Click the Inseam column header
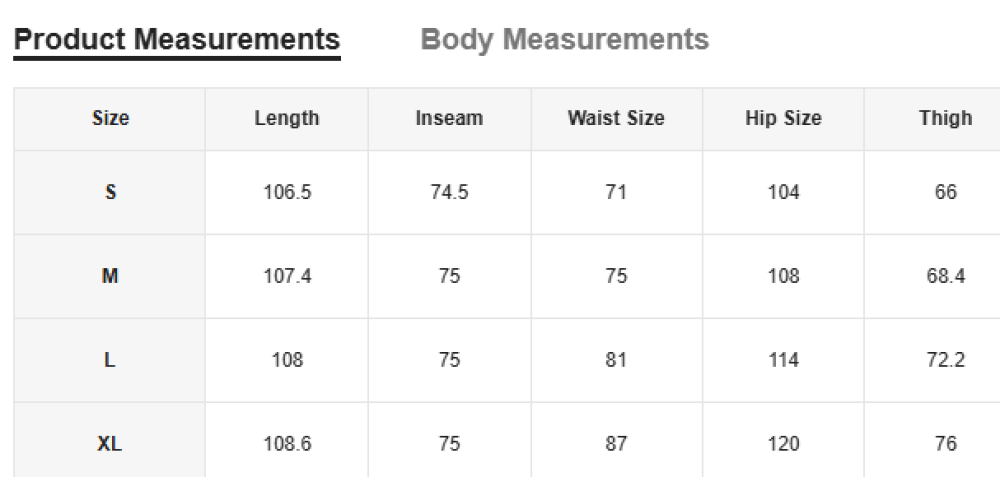 [449, 118]
